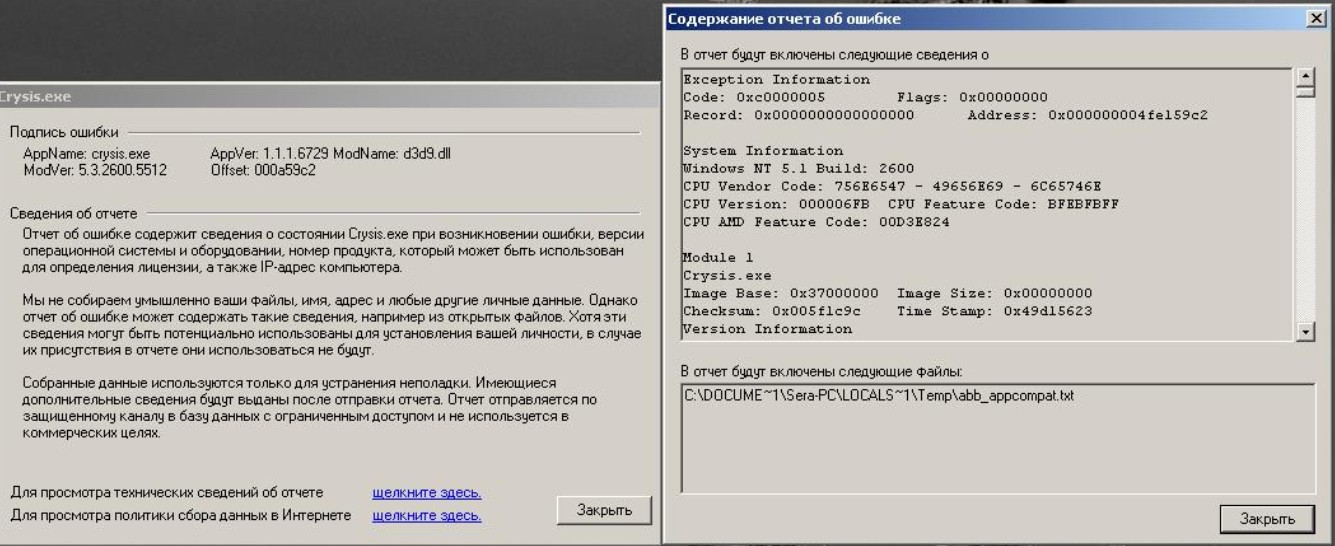Click the Crysis.exe module name line

(726, 275)
